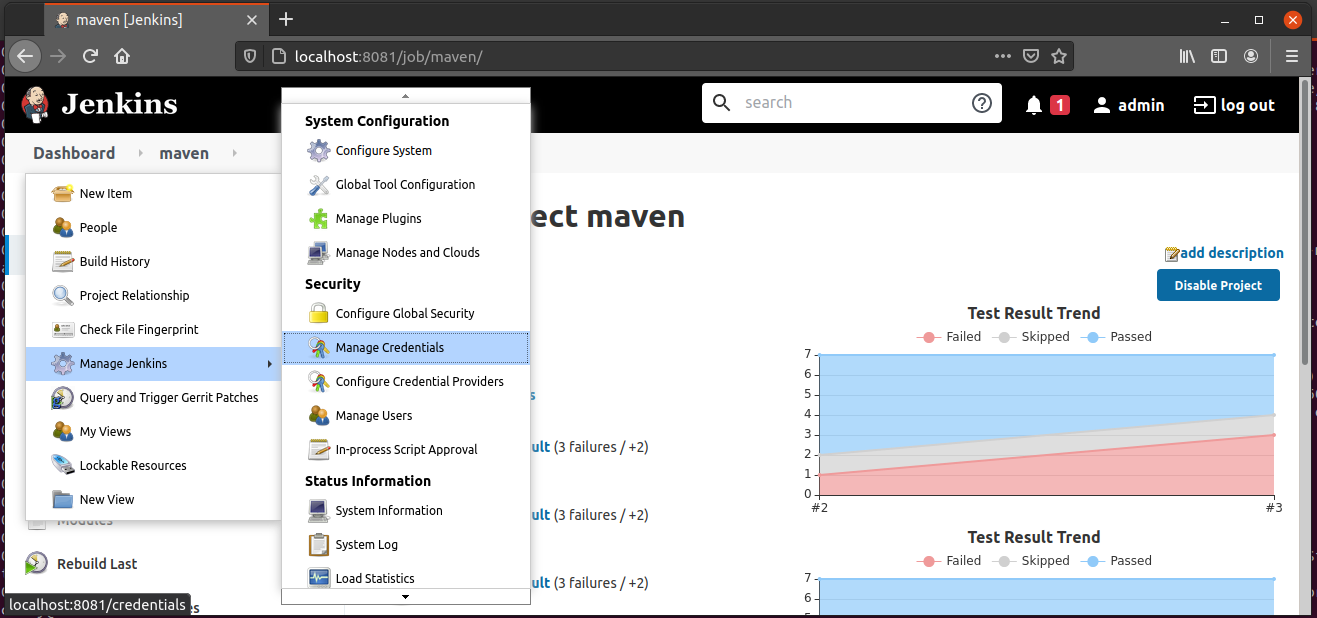Bookmark this page with star icon
This screenshot has height=618, width=1317.
click(1059, 56)
